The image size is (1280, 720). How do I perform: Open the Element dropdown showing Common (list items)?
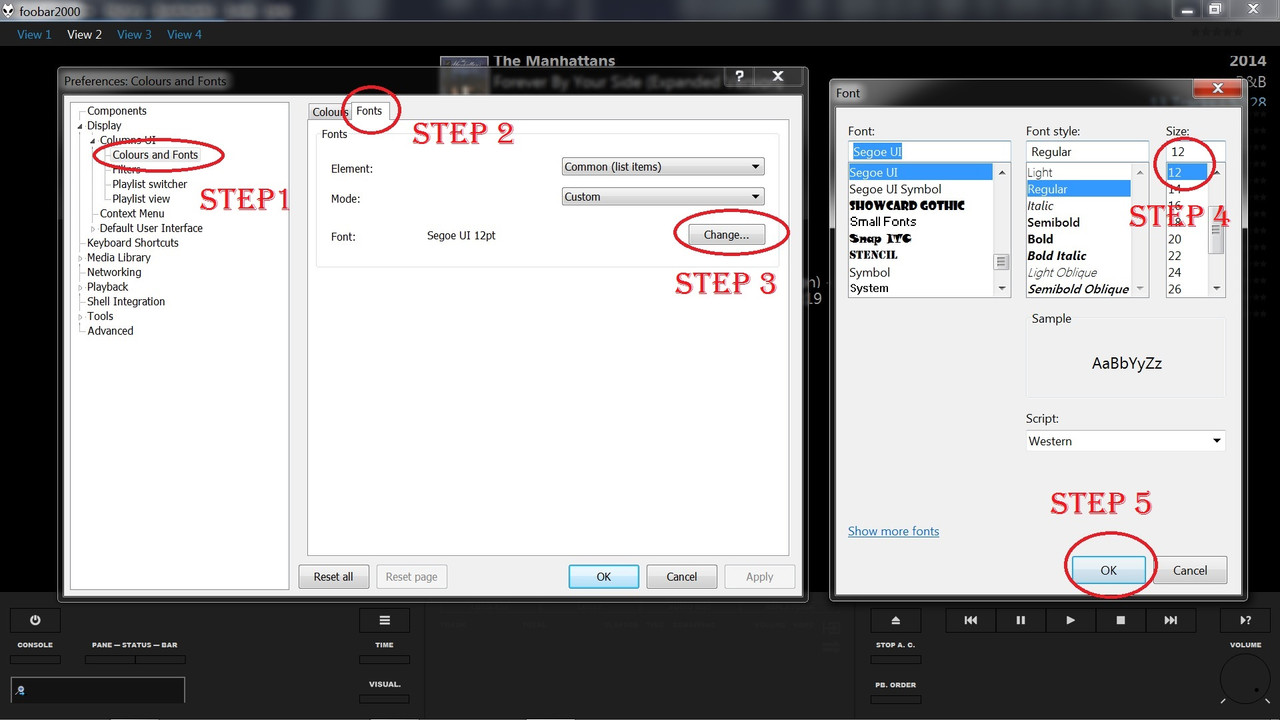pyautogui.click(x=663, y=167)
